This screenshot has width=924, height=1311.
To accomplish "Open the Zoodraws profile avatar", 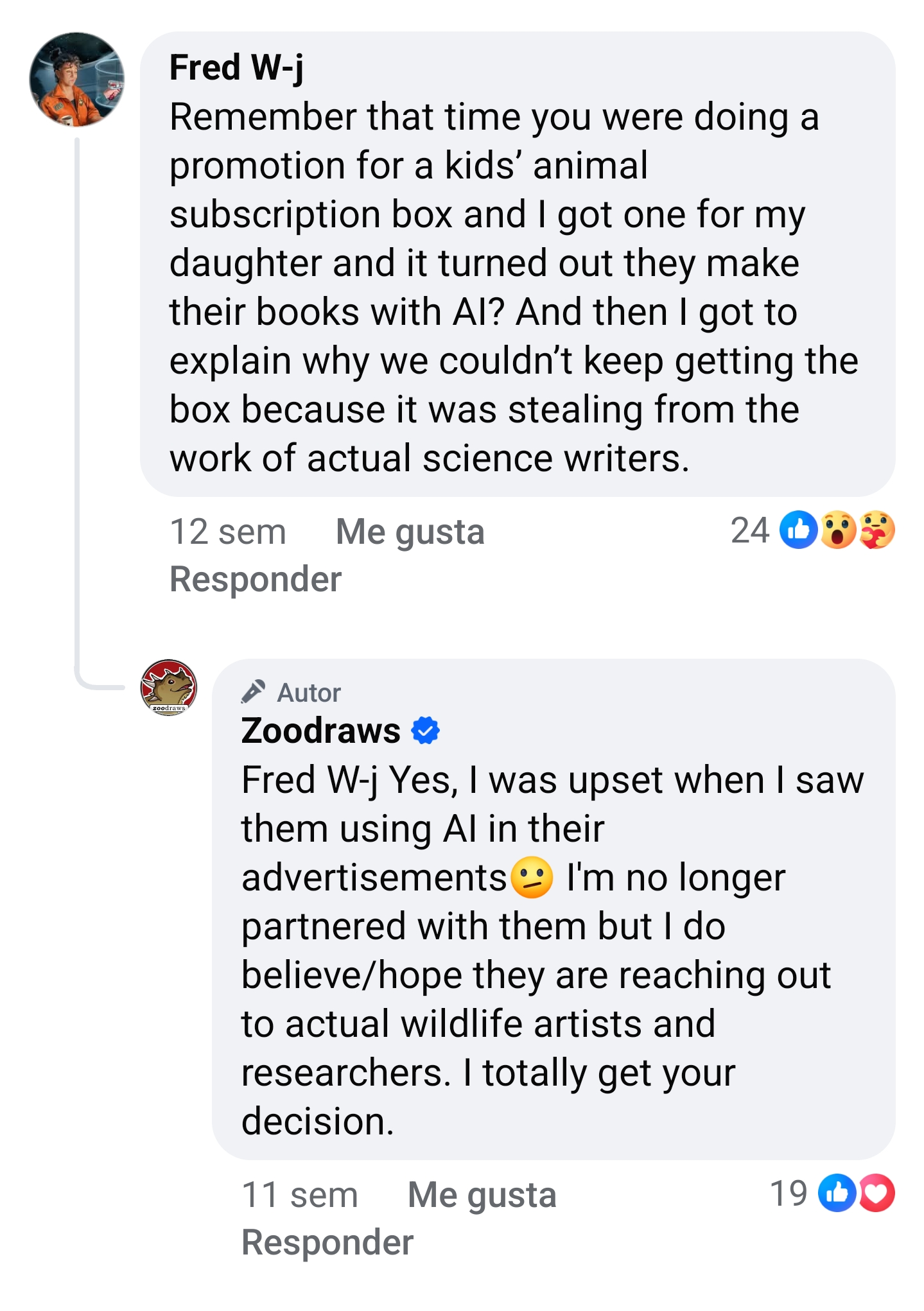I will [x=169, y=688].
